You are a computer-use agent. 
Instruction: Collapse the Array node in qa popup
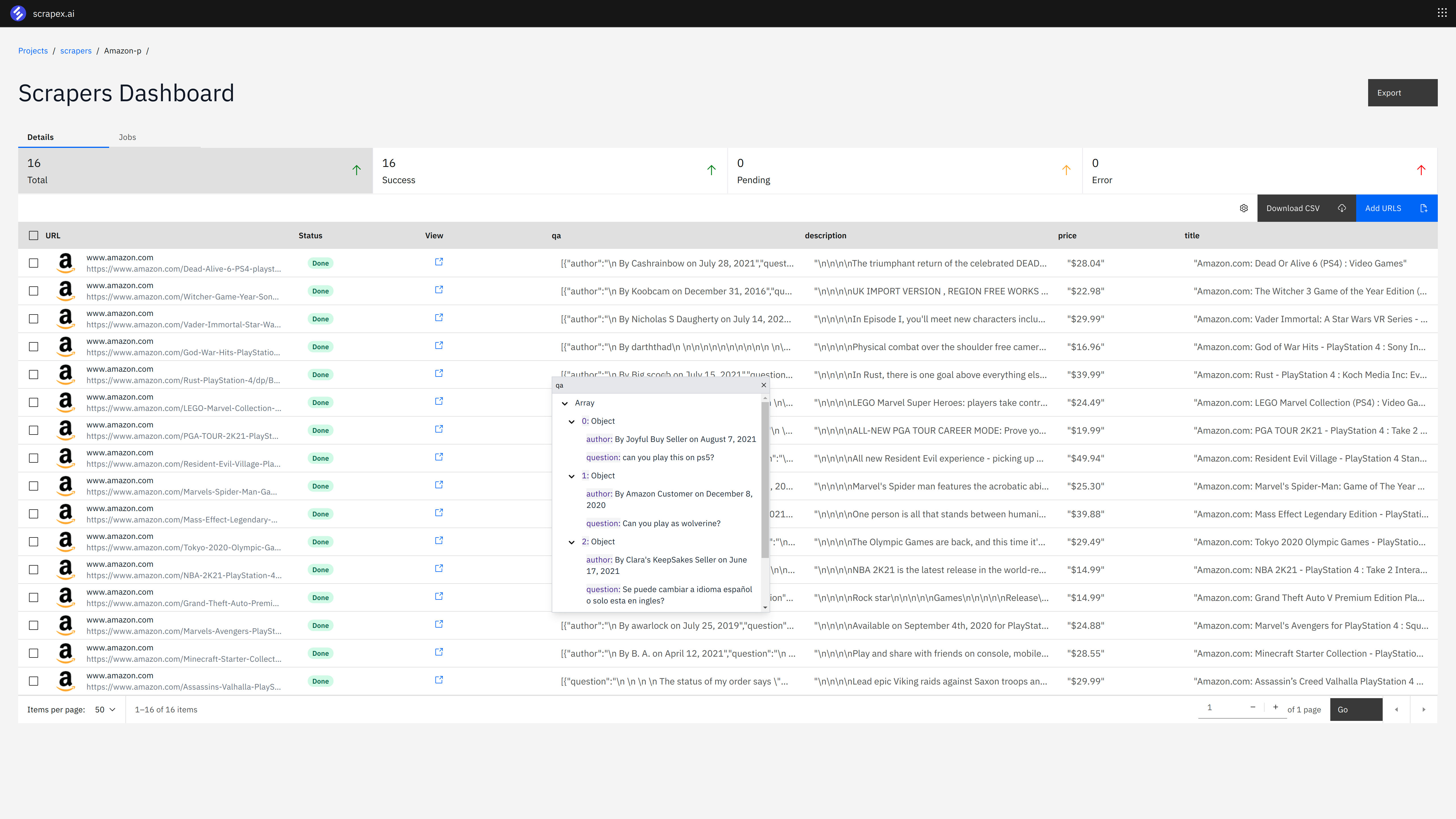[x=565, y=403]
